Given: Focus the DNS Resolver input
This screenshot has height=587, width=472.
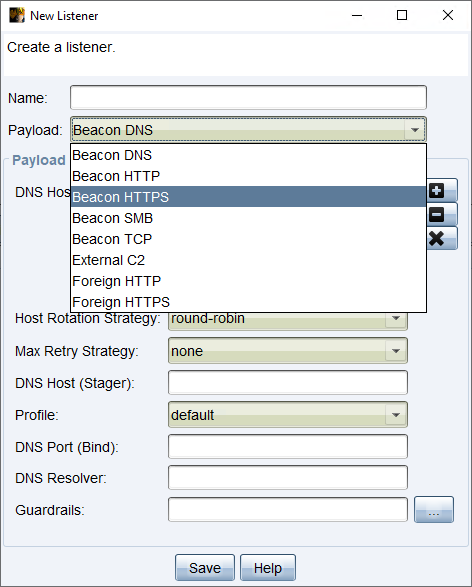Looking at the screenshot, I should tap(288, 478).
